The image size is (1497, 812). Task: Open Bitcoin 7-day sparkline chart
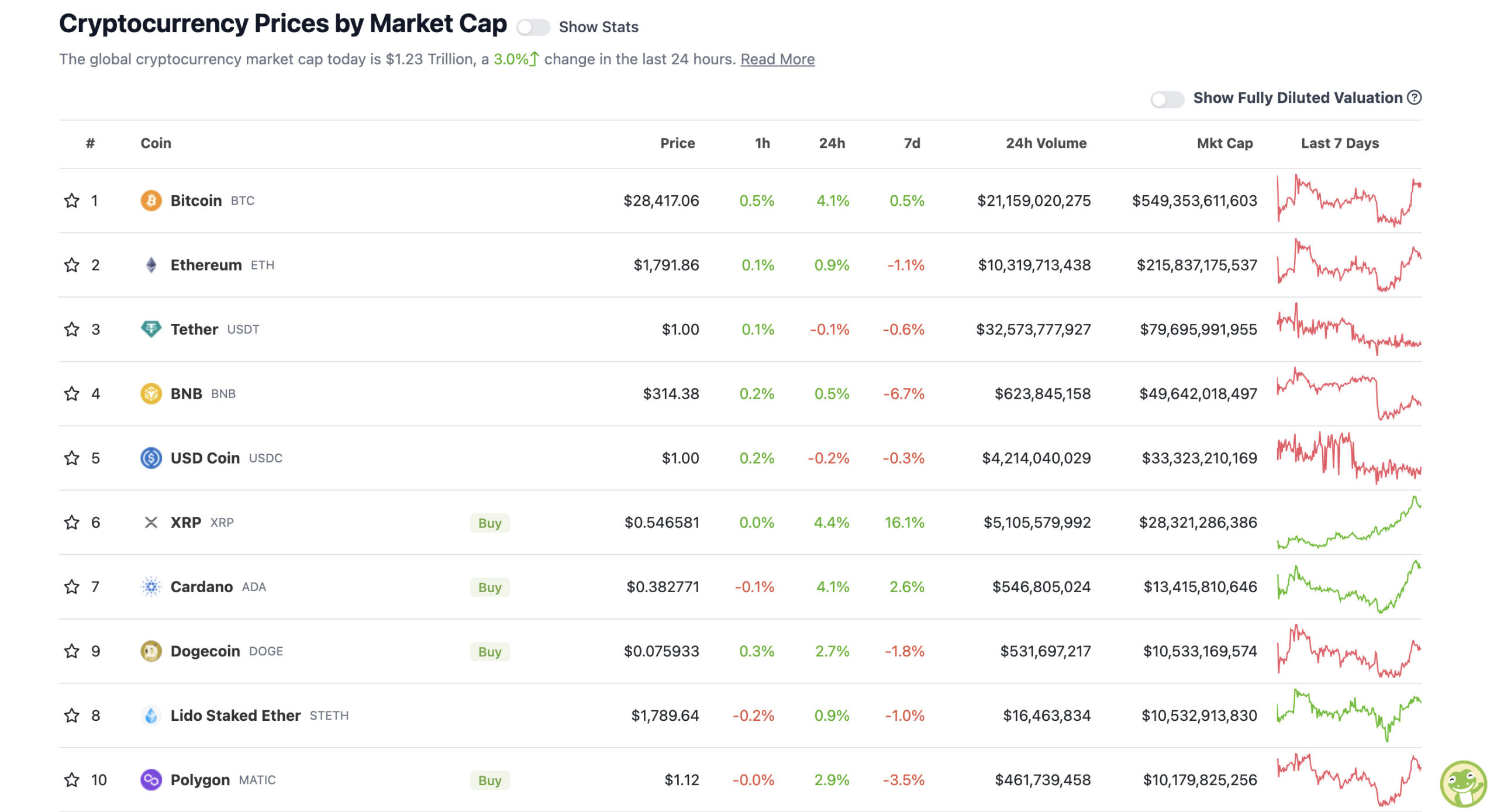point(1349,201)
